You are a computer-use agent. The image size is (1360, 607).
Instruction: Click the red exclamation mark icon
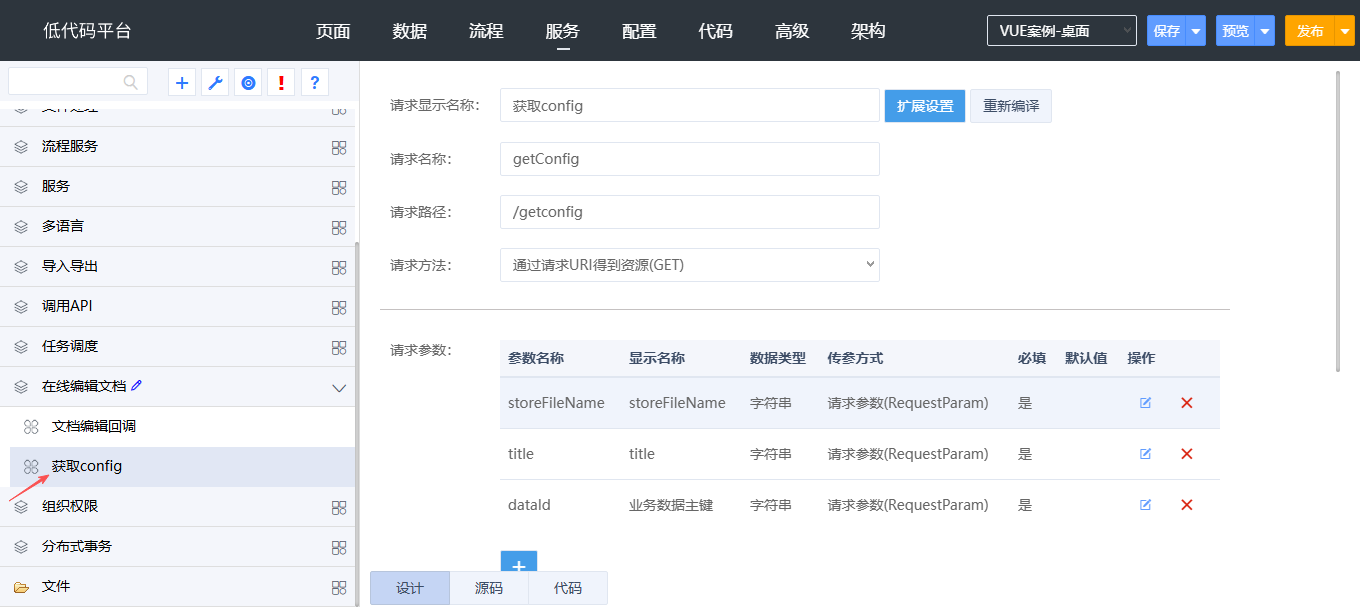(281, 83)
